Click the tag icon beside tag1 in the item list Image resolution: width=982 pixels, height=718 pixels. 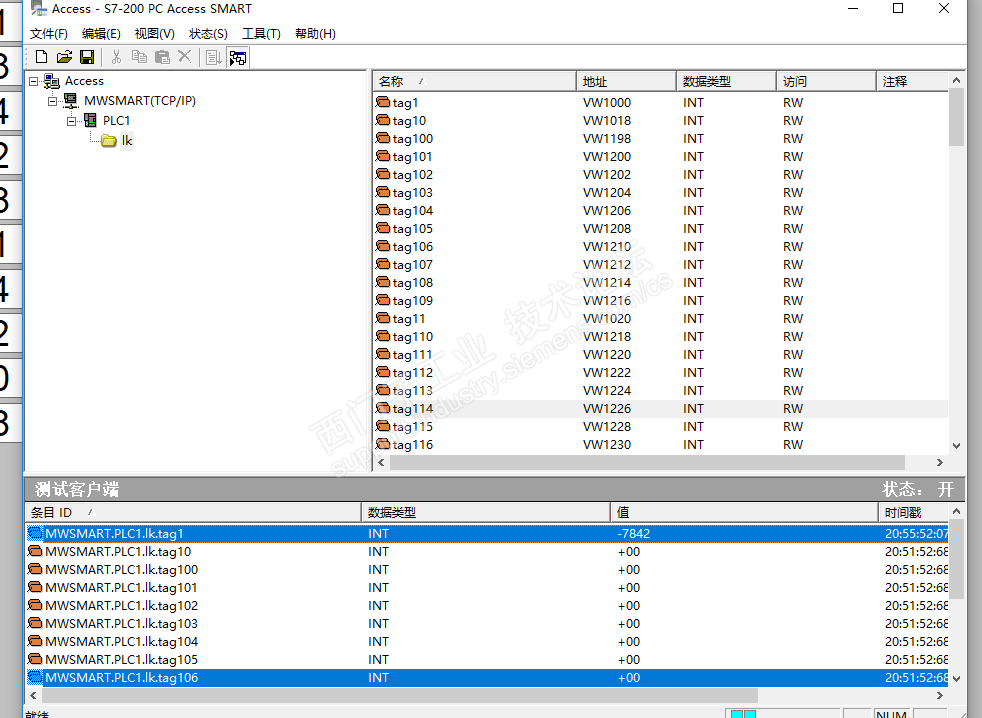point(383,102)
